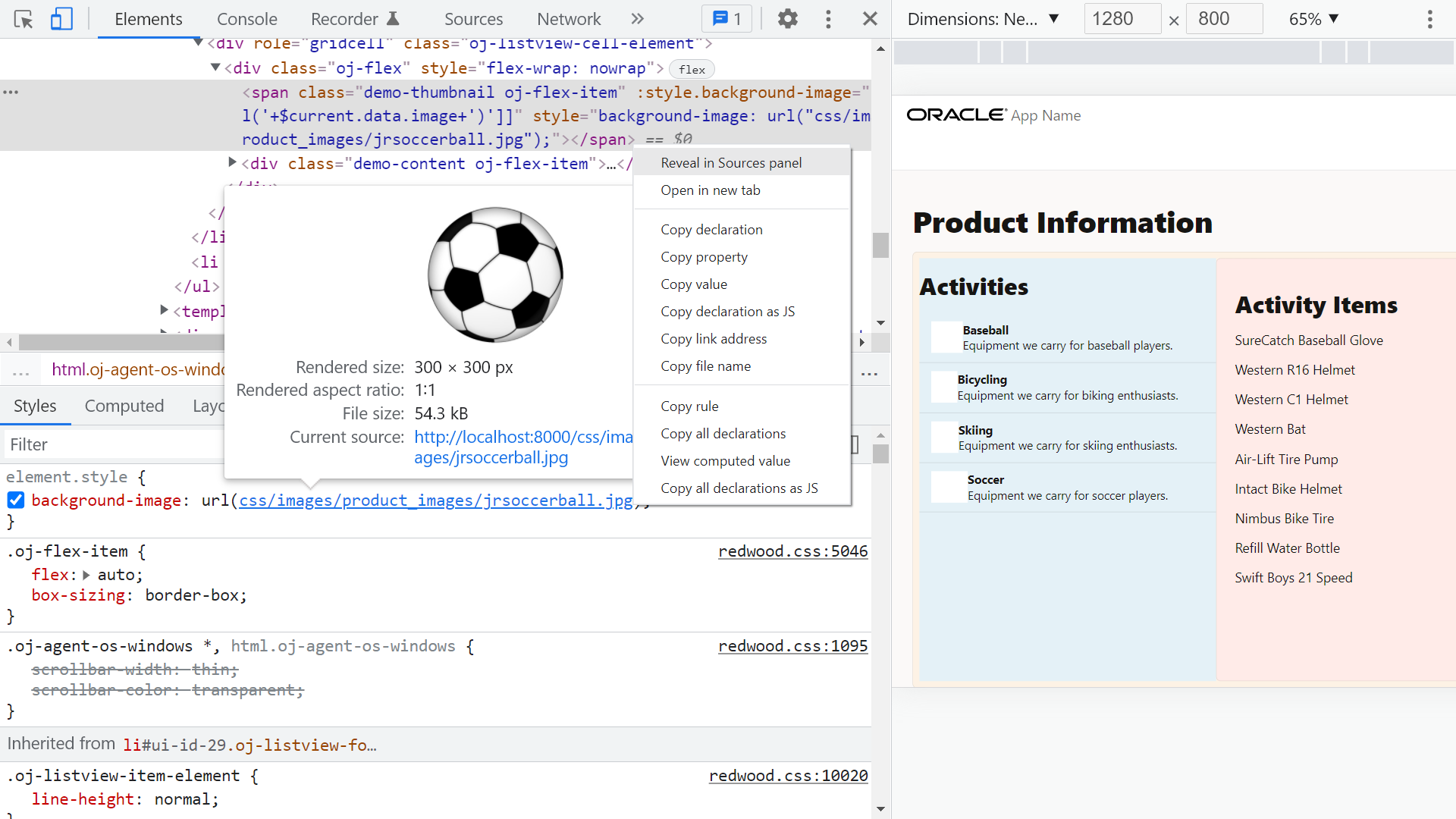Open DevTools settings gear
The image size is (1456, 819).
pos(788,19)
